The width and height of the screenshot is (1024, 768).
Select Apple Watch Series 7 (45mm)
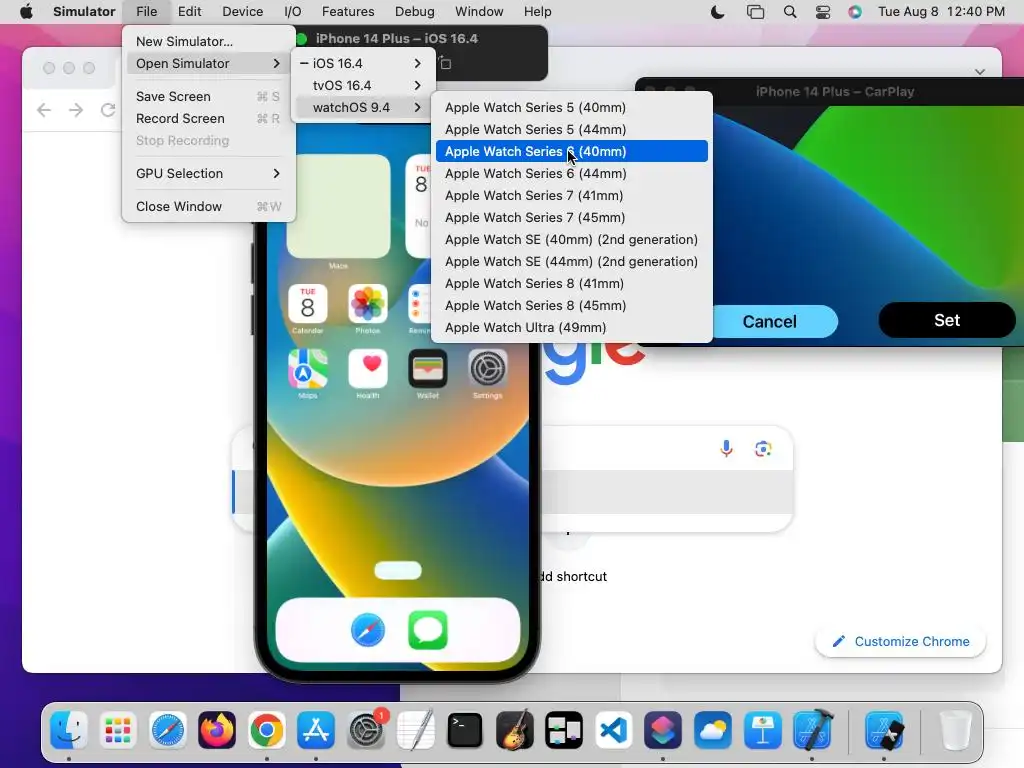[x=571, y=217]
